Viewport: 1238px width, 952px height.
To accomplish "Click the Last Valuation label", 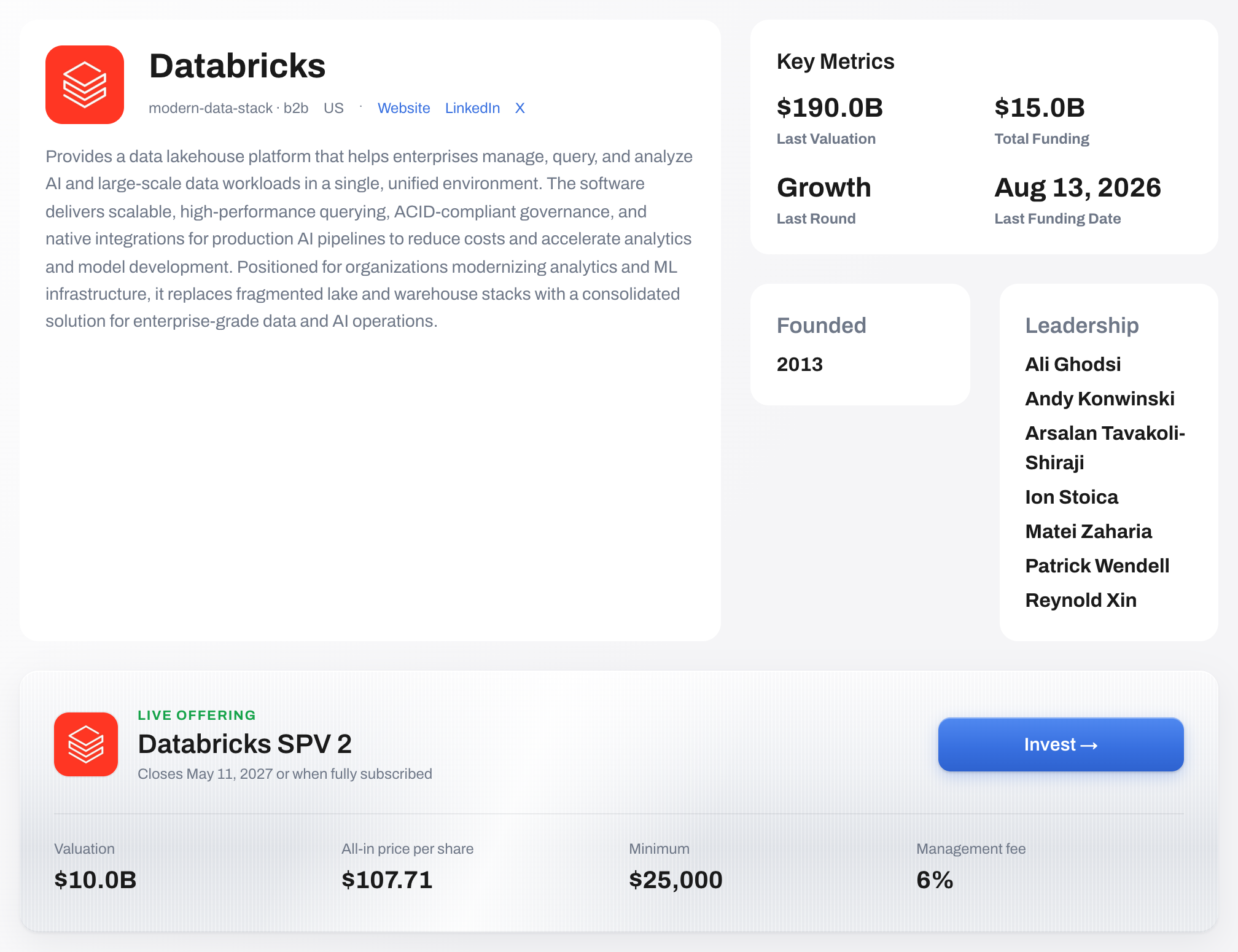I will [826, 139].
